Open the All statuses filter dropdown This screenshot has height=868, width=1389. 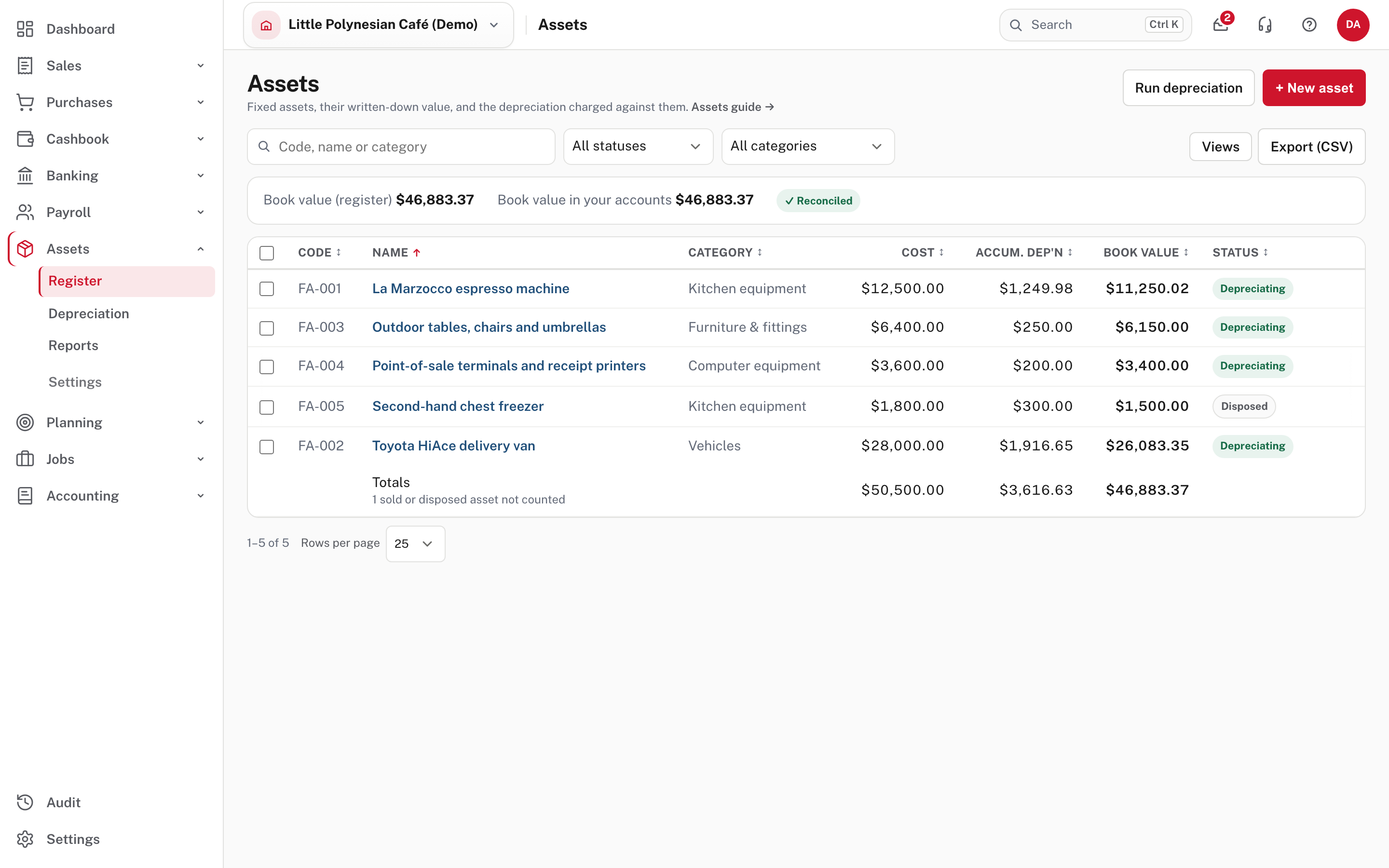(x=638, y=147)
